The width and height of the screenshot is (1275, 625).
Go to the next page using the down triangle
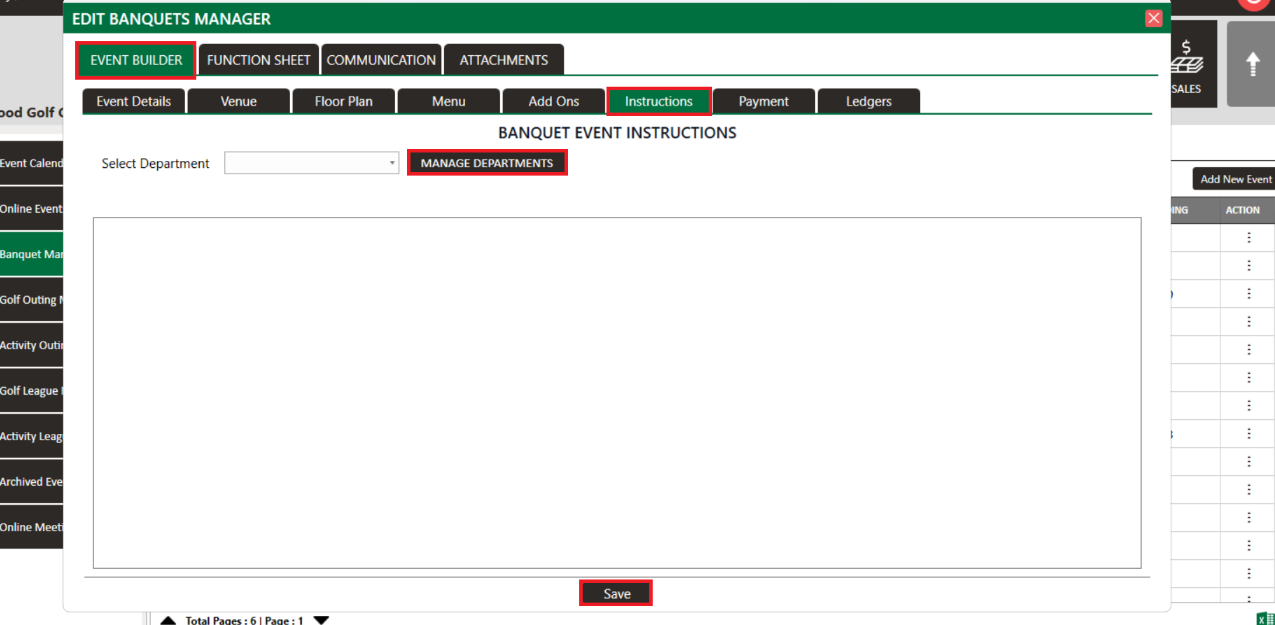[x=321, y=620]
